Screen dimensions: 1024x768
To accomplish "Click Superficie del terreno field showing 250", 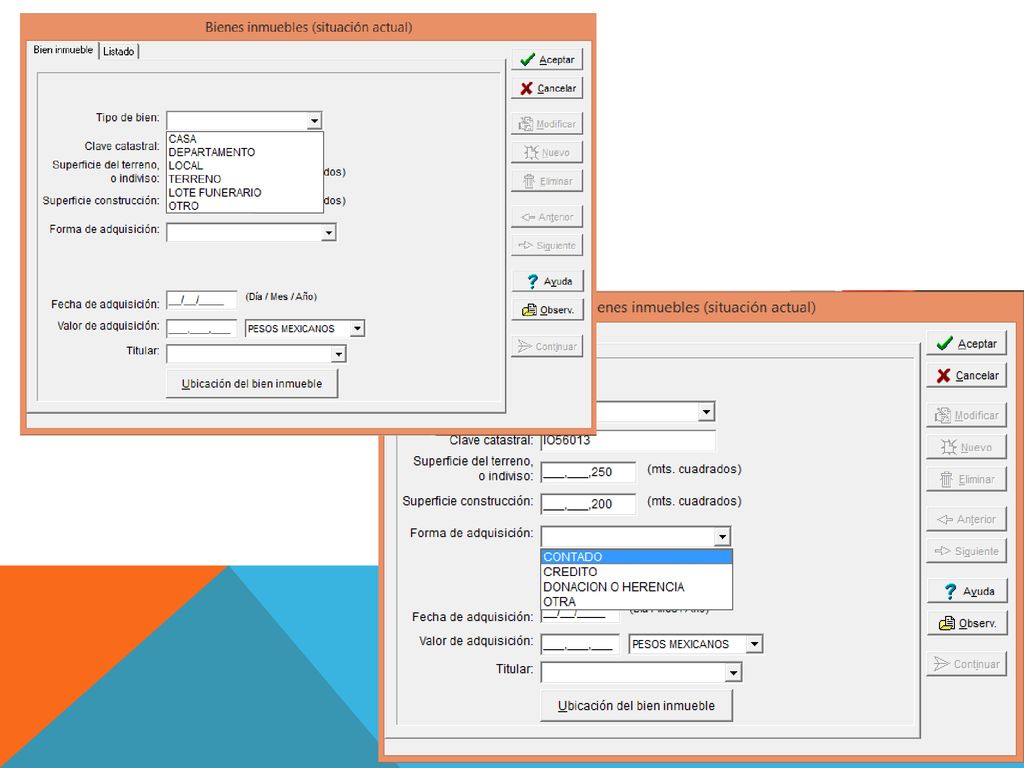I will [588, 472].
